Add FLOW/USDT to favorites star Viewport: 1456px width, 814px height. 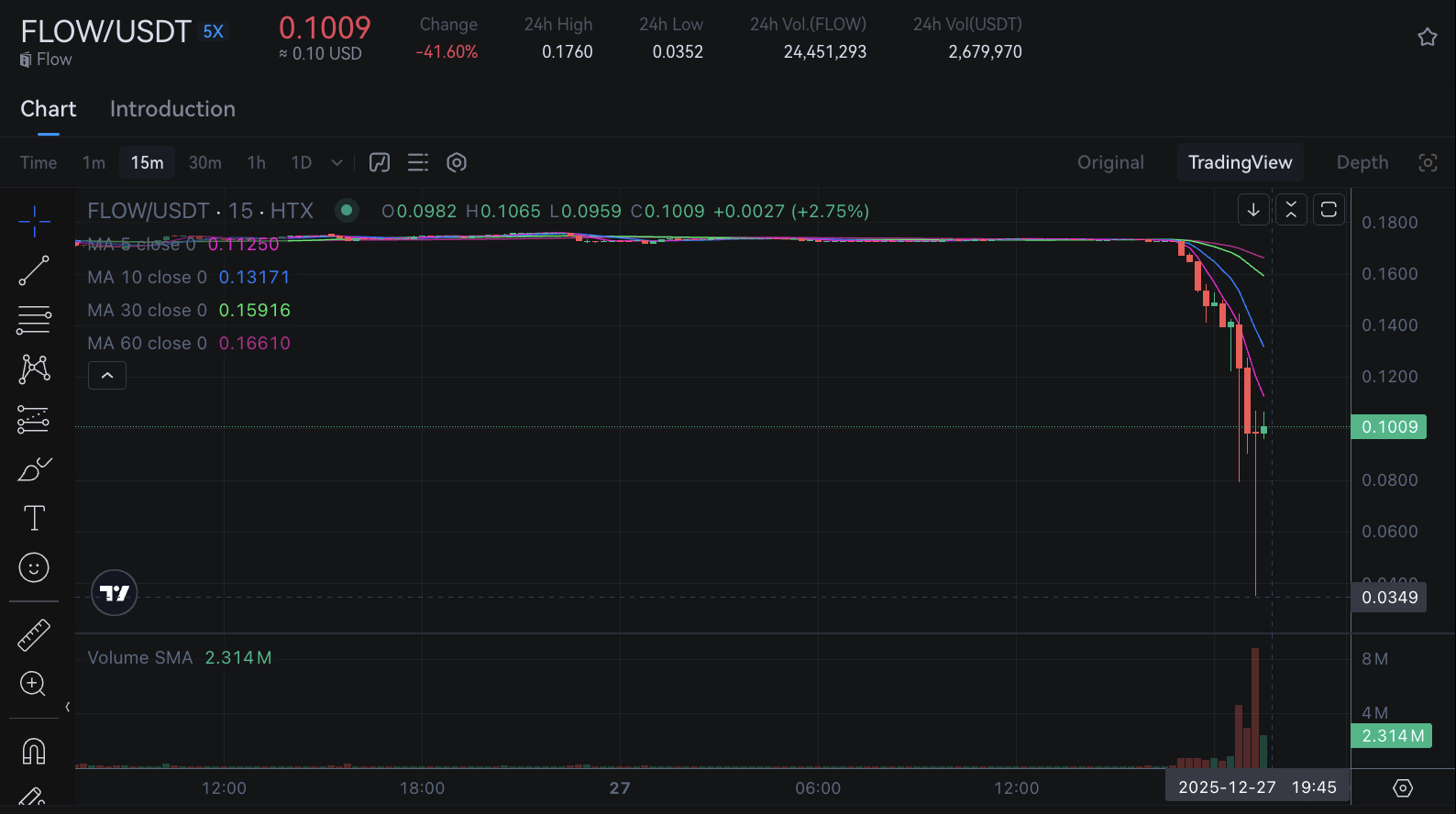tap(1427, 37)
